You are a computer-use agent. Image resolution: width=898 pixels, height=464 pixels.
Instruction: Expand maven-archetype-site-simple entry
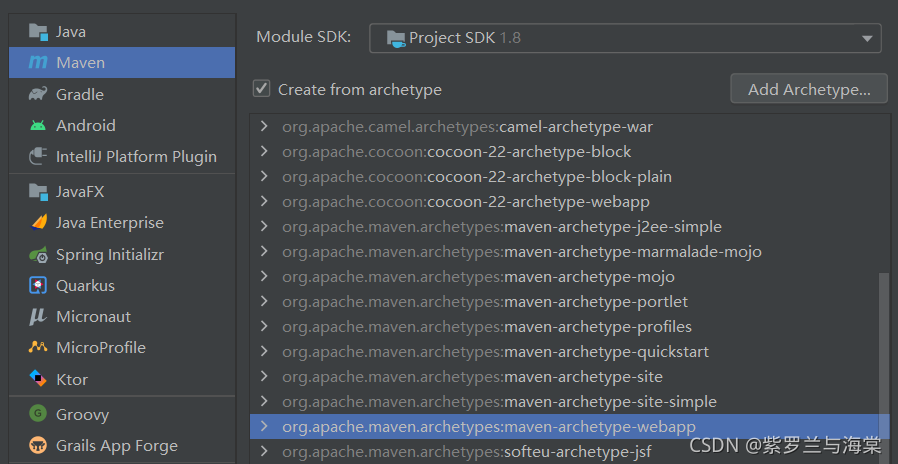(x=264, y=402)
